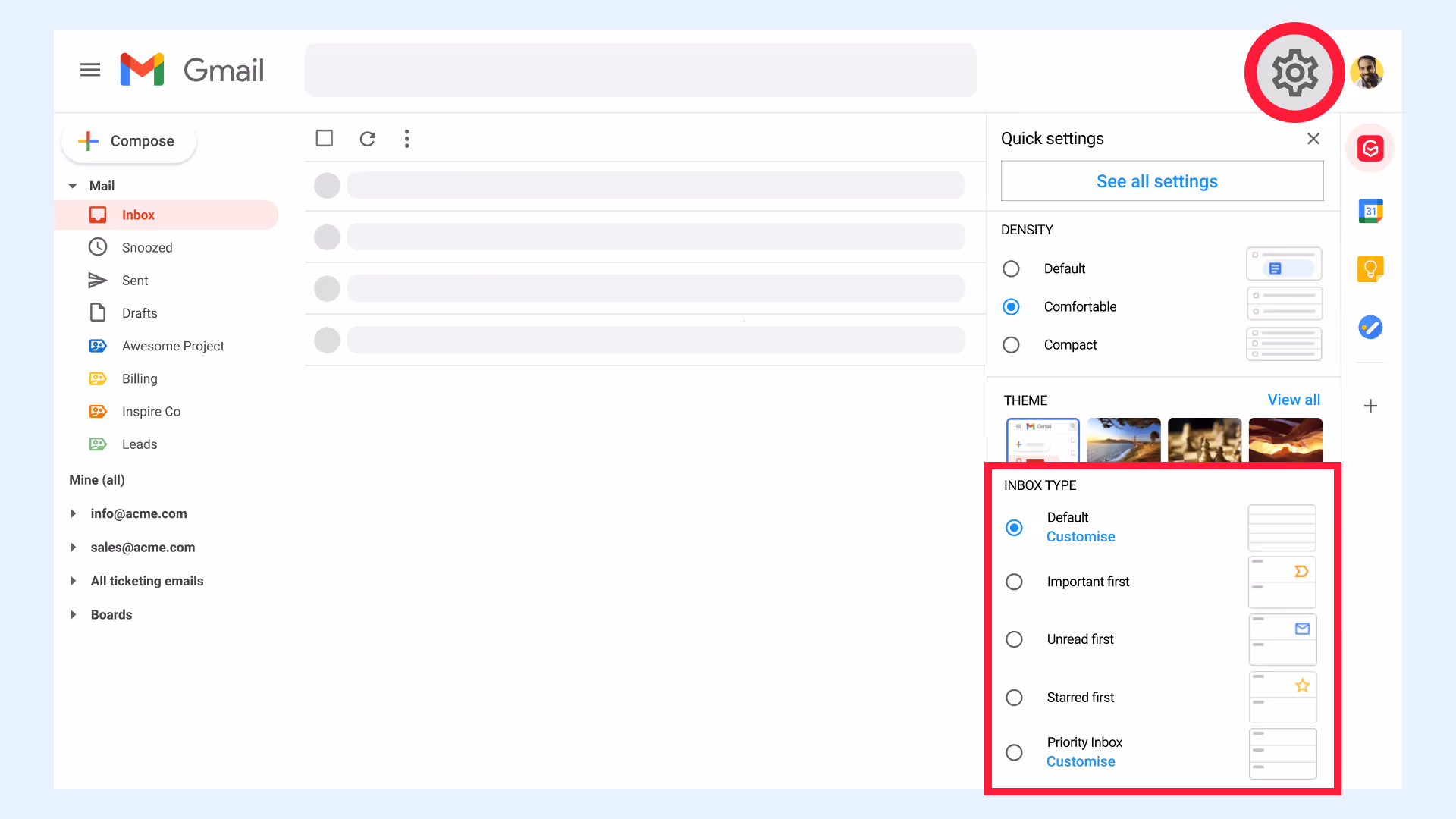
Task: Expand the Boards tree item
Action: 73,614
